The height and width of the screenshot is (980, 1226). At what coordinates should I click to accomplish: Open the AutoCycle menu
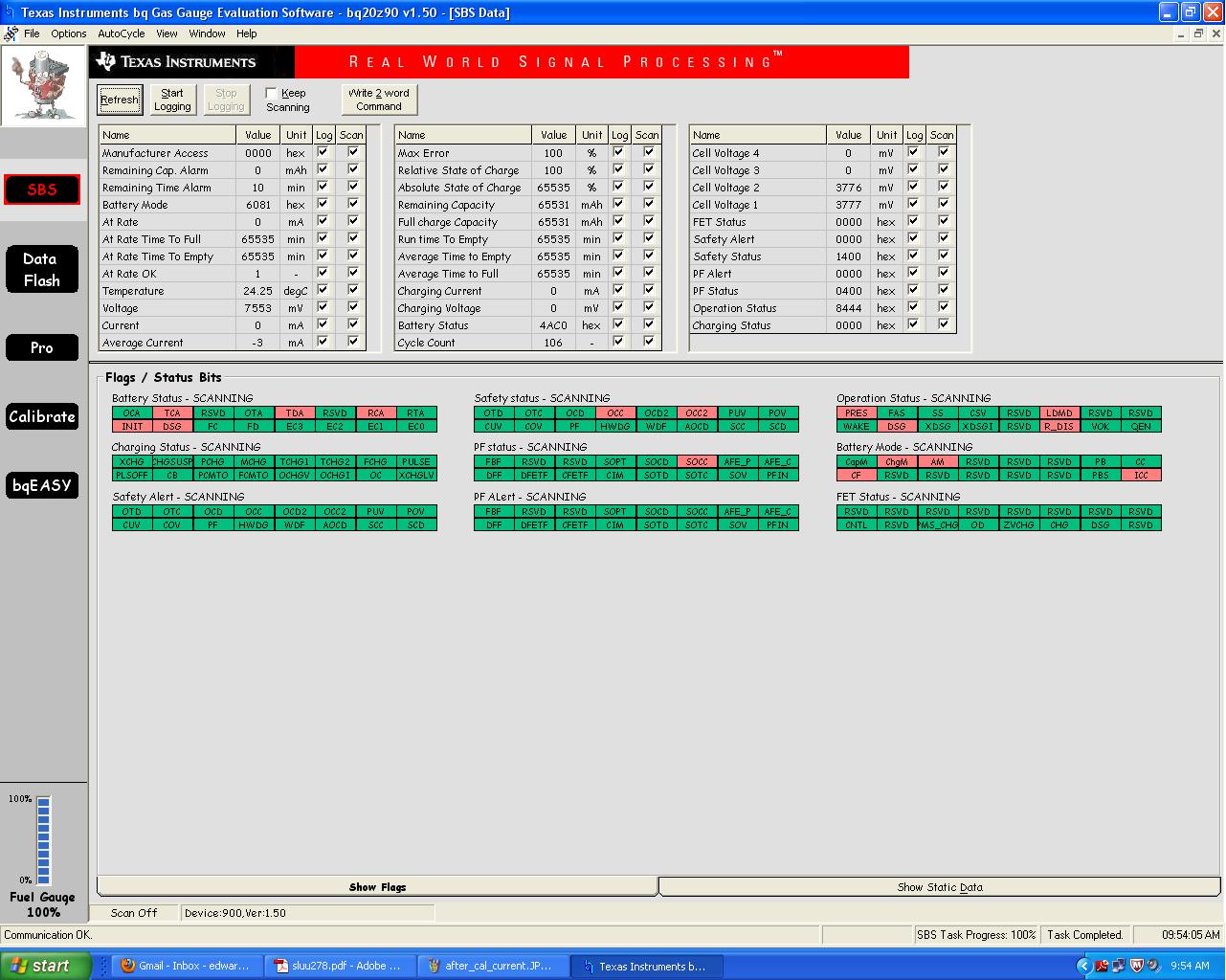(122, 33)
